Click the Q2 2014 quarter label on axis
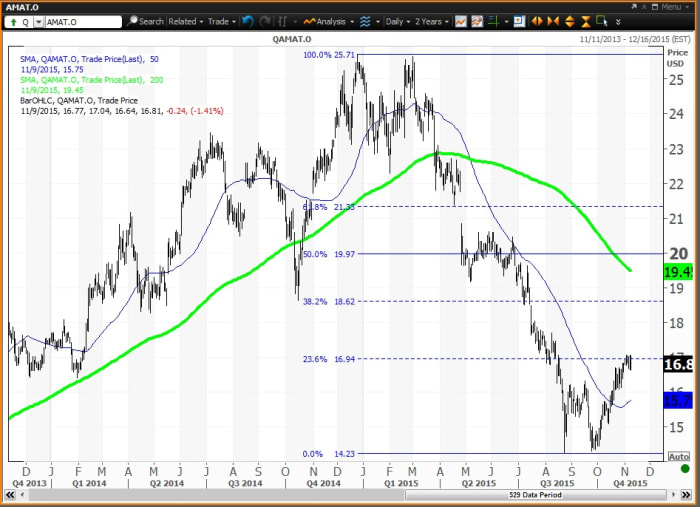 pos(167,483)
